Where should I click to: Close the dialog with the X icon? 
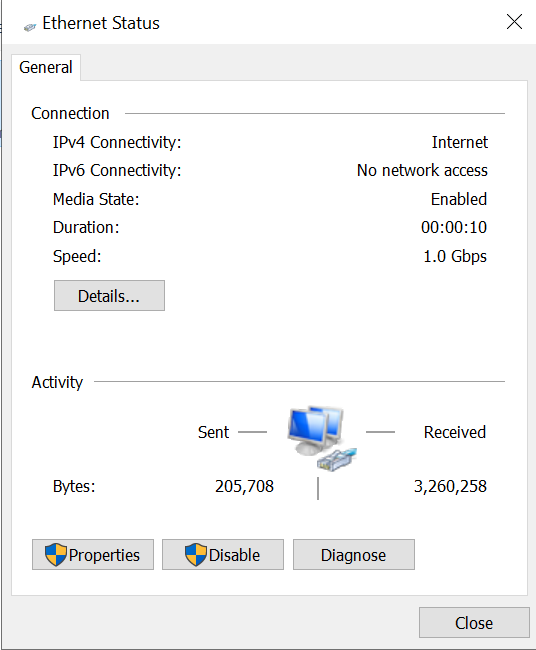[514, 22]
